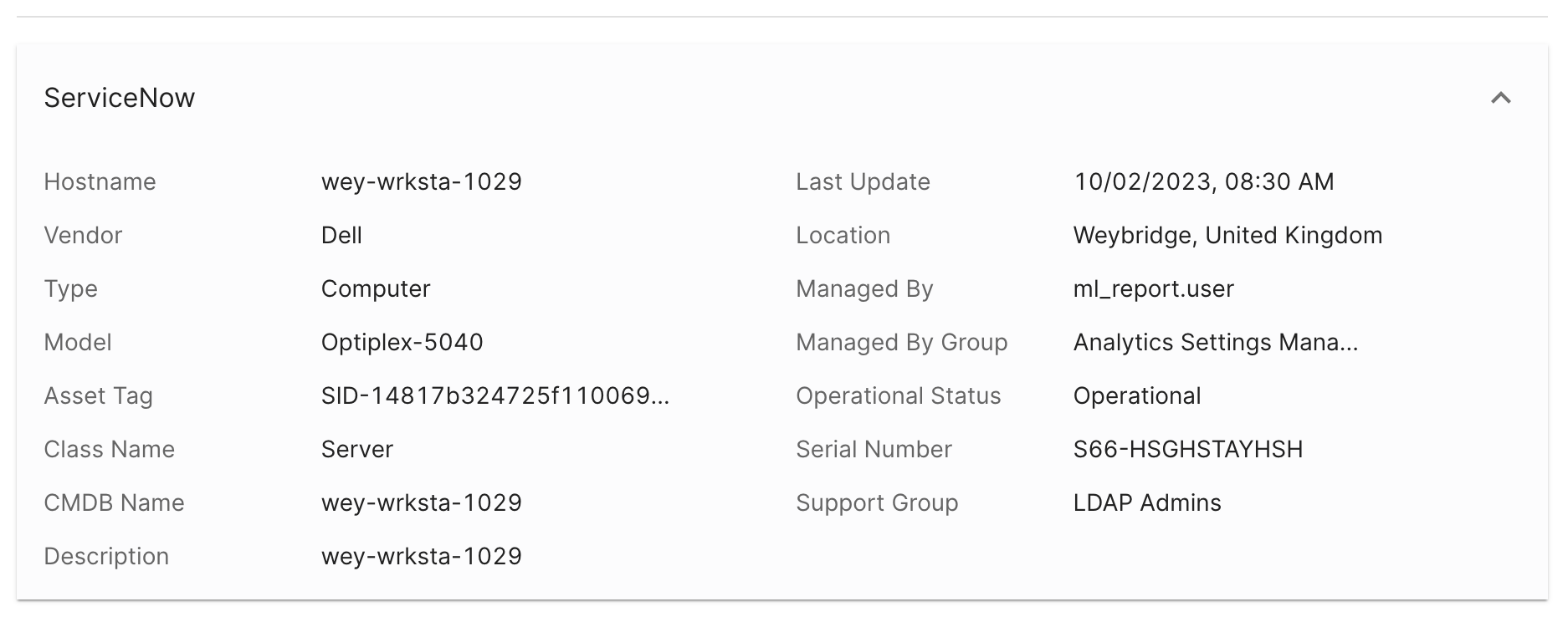Collapse the ServiceNow panel chevron
The height and width of the screenshot is (617, 1568).
tap(1500, 99)
